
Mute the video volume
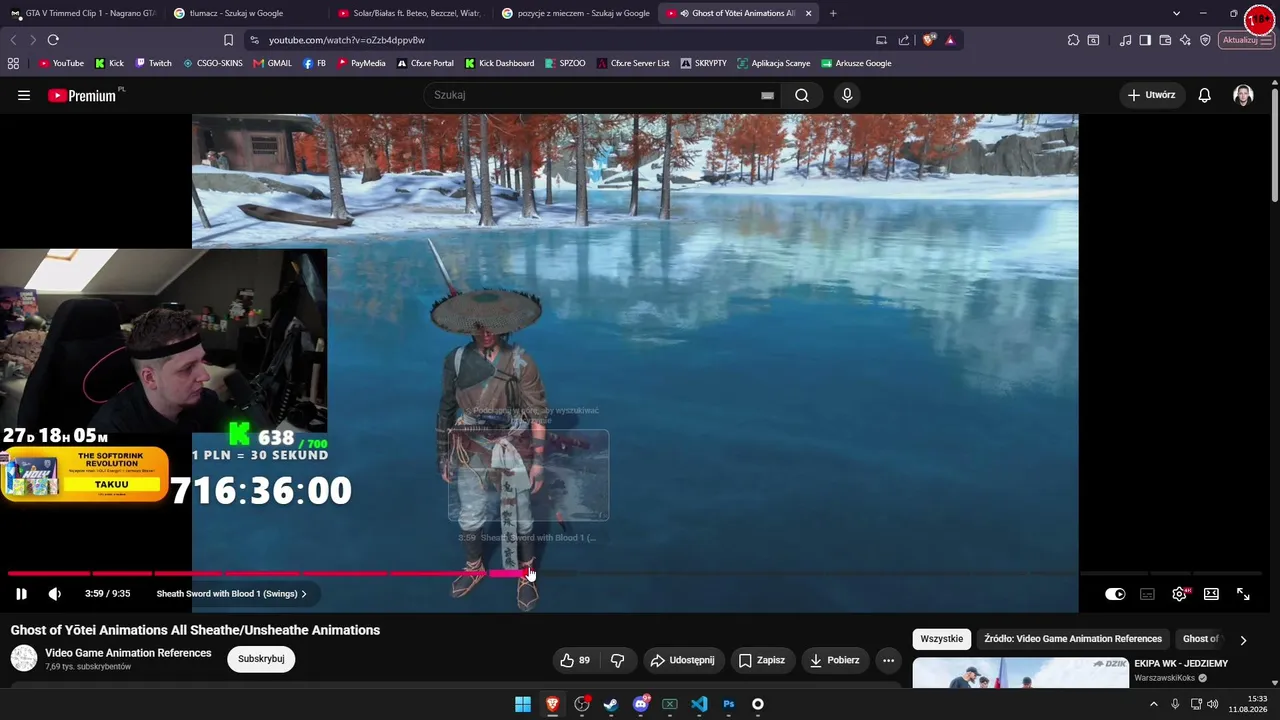click(55, 594)
